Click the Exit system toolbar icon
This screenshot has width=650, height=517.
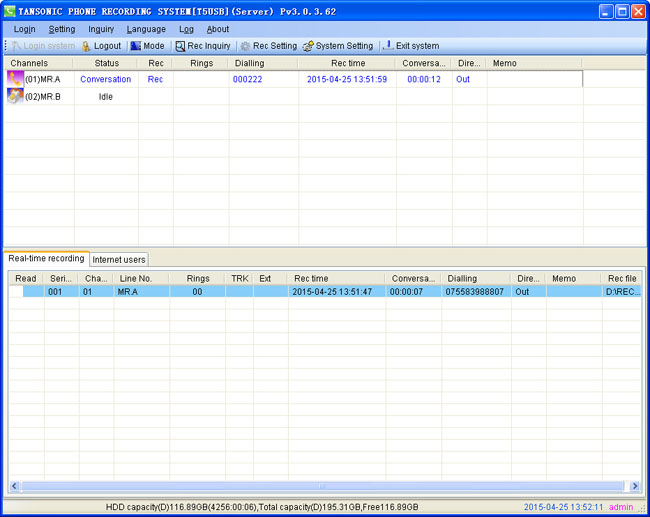pyautogui.click(x=388, y=46)
